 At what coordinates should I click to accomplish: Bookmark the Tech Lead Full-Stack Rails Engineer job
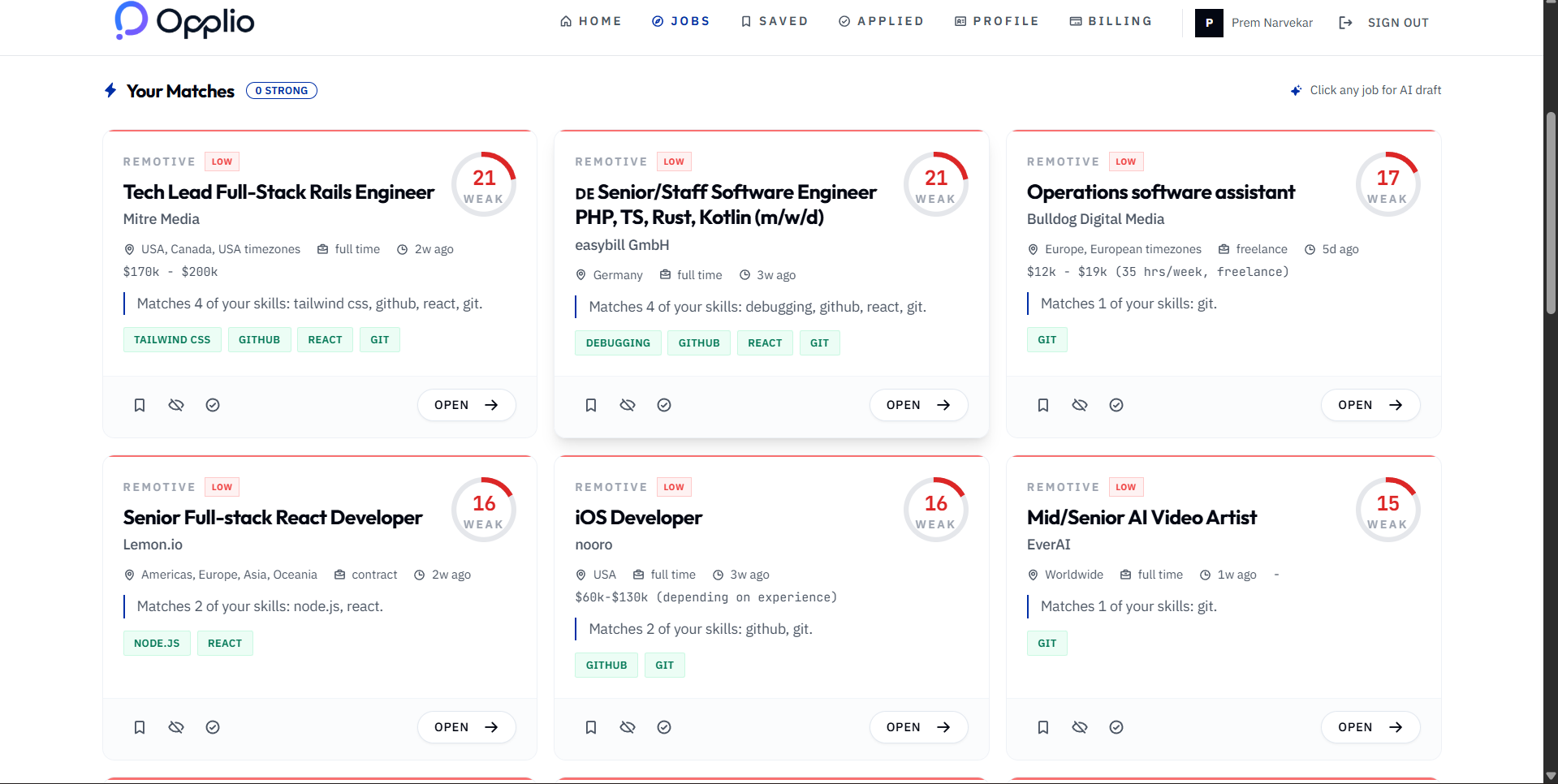click(x=140, y=405)
